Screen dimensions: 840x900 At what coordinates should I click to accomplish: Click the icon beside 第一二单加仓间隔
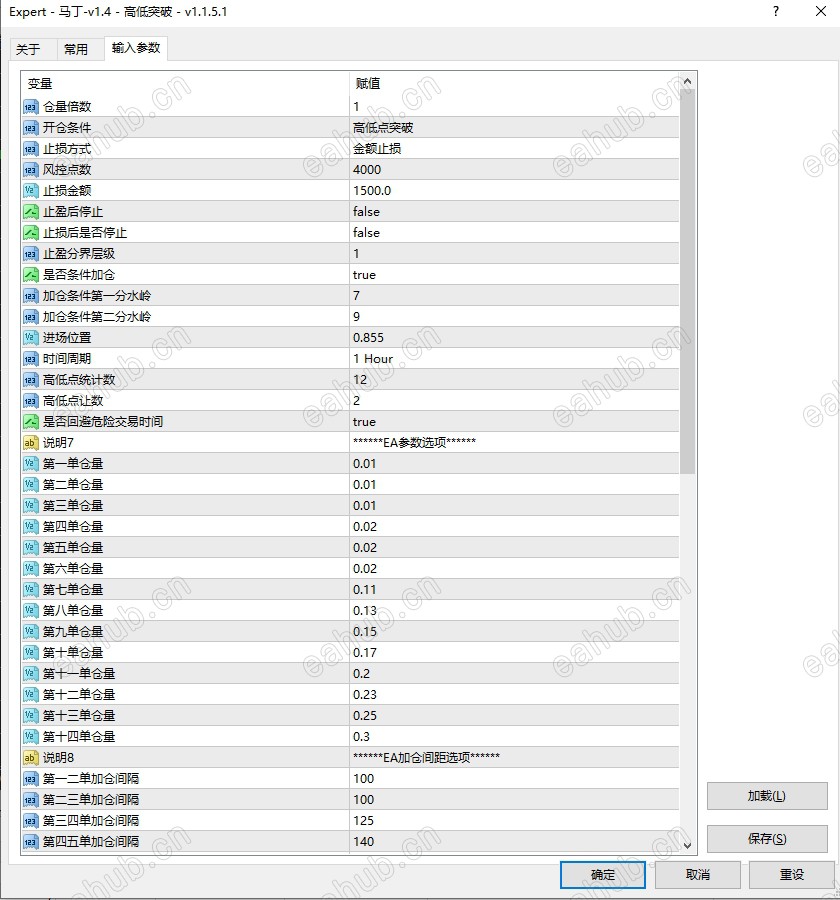coord(30,779)
